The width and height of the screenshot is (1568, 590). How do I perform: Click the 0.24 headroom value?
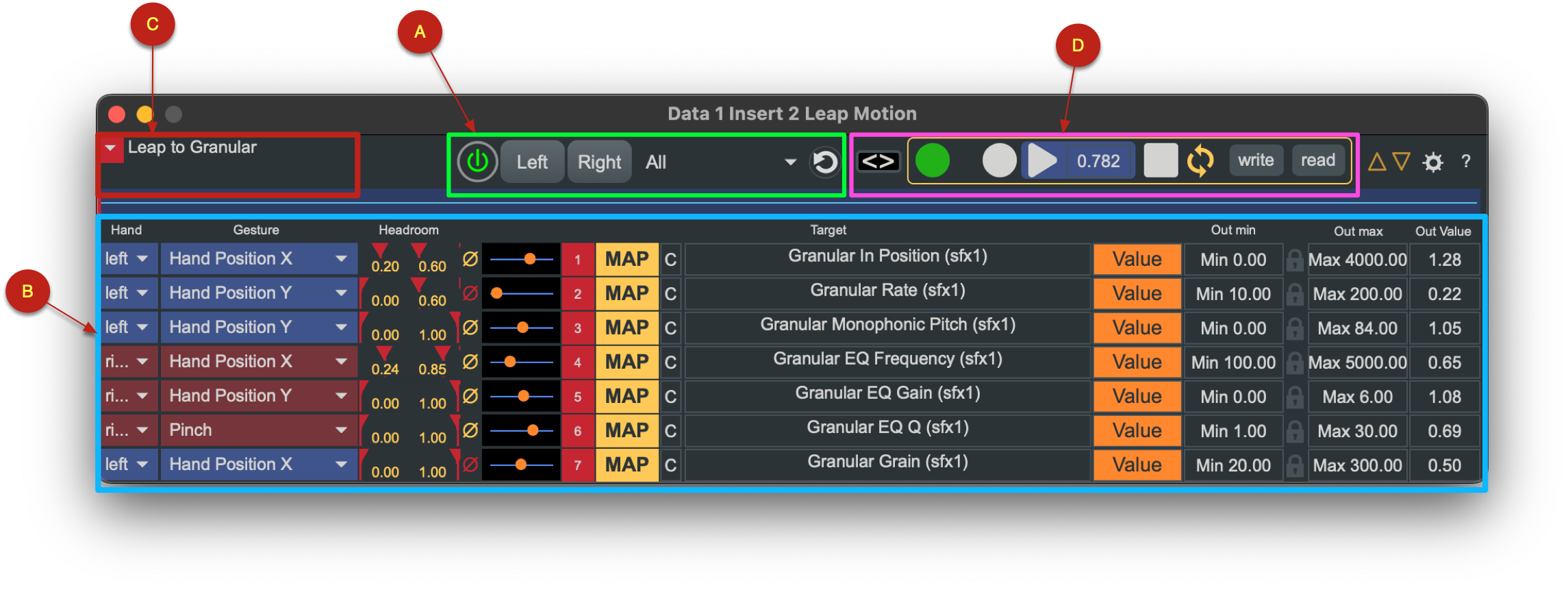click(385, 369)
